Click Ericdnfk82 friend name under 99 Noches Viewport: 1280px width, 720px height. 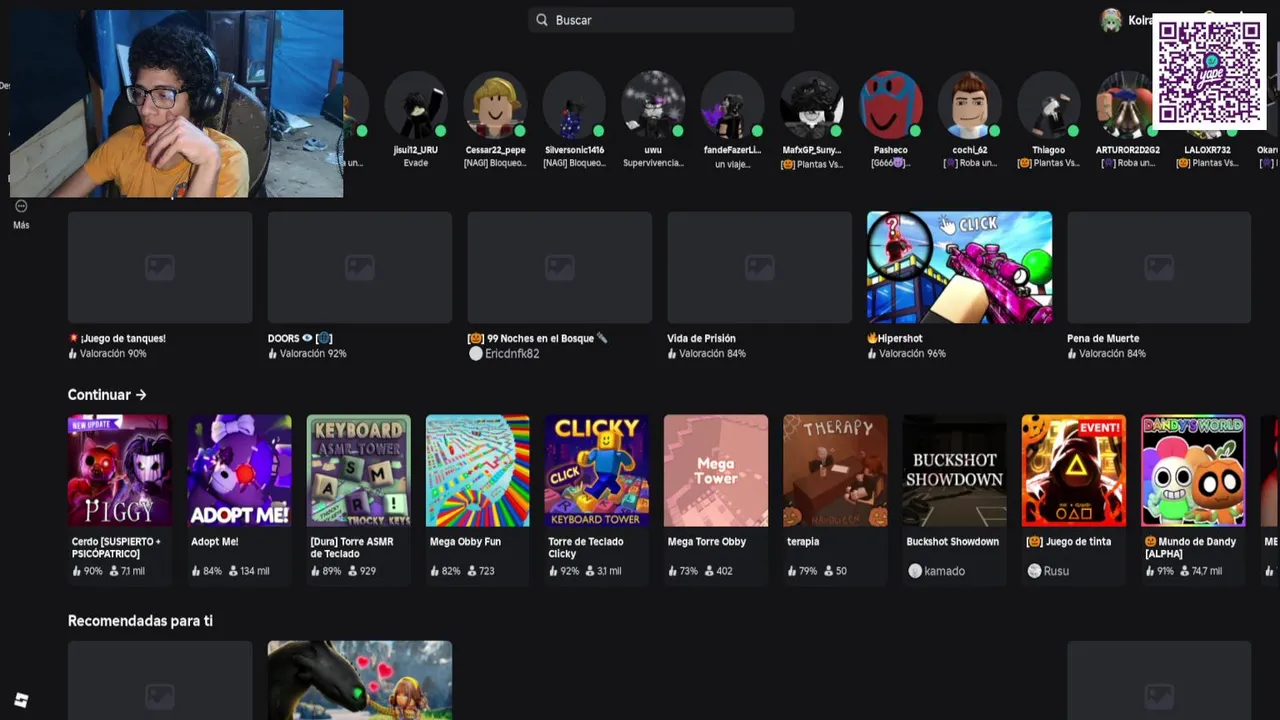[512, 354]
